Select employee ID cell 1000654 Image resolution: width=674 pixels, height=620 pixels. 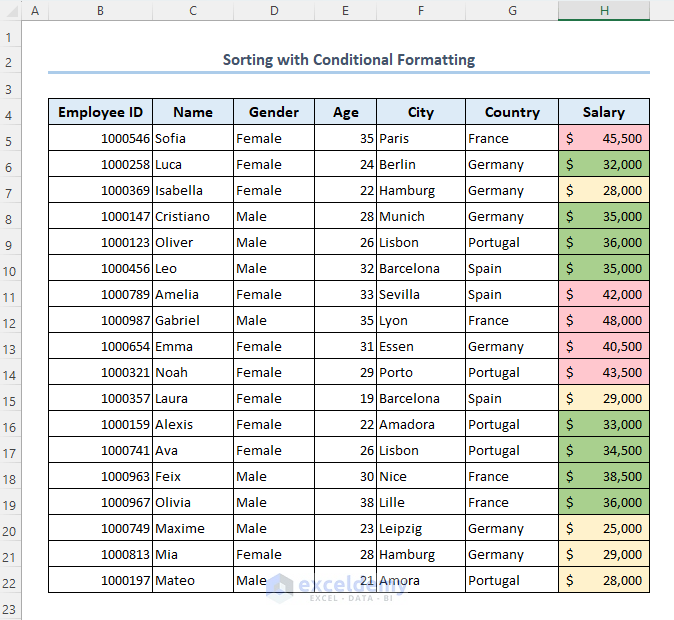(100, 346)
